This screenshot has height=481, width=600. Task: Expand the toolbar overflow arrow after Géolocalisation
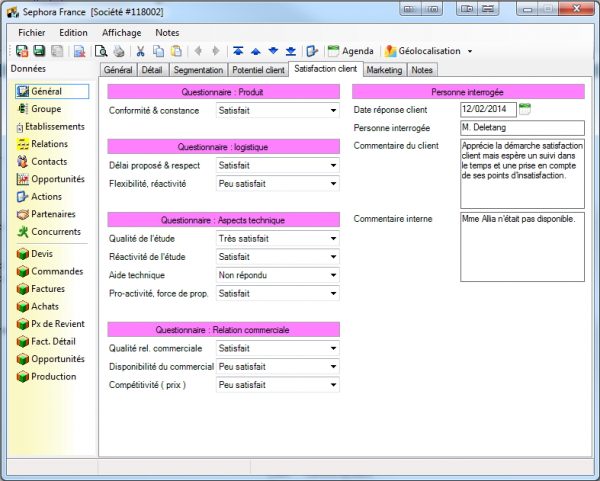pos(470,51)
